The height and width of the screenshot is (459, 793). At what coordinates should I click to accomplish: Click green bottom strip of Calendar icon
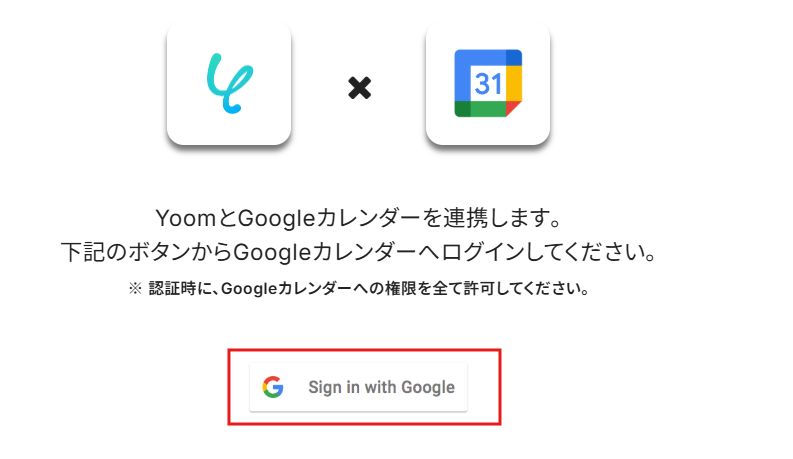click(480, 109)
